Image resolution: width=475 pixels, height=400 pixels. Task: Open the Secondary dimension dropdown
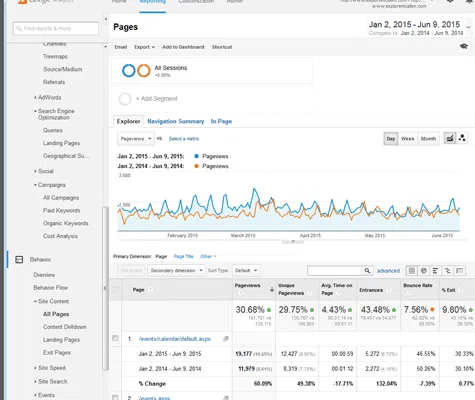tap(176, 270)
